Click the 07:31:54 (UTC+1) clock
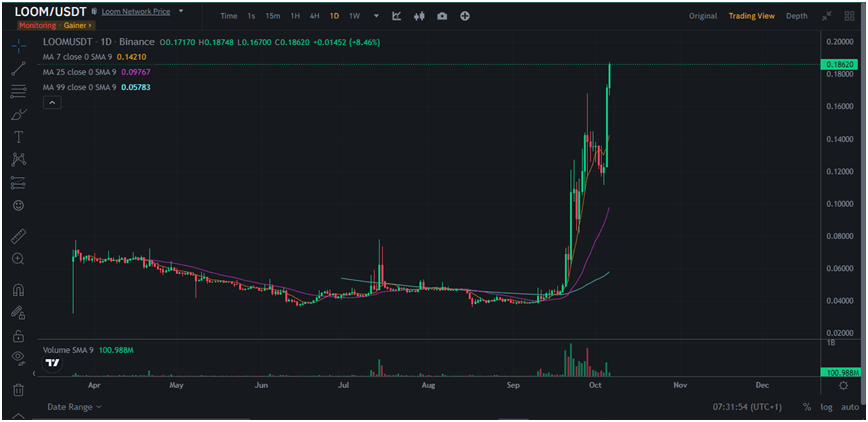This screenshot has width=868, height=422. pos(747,407)
